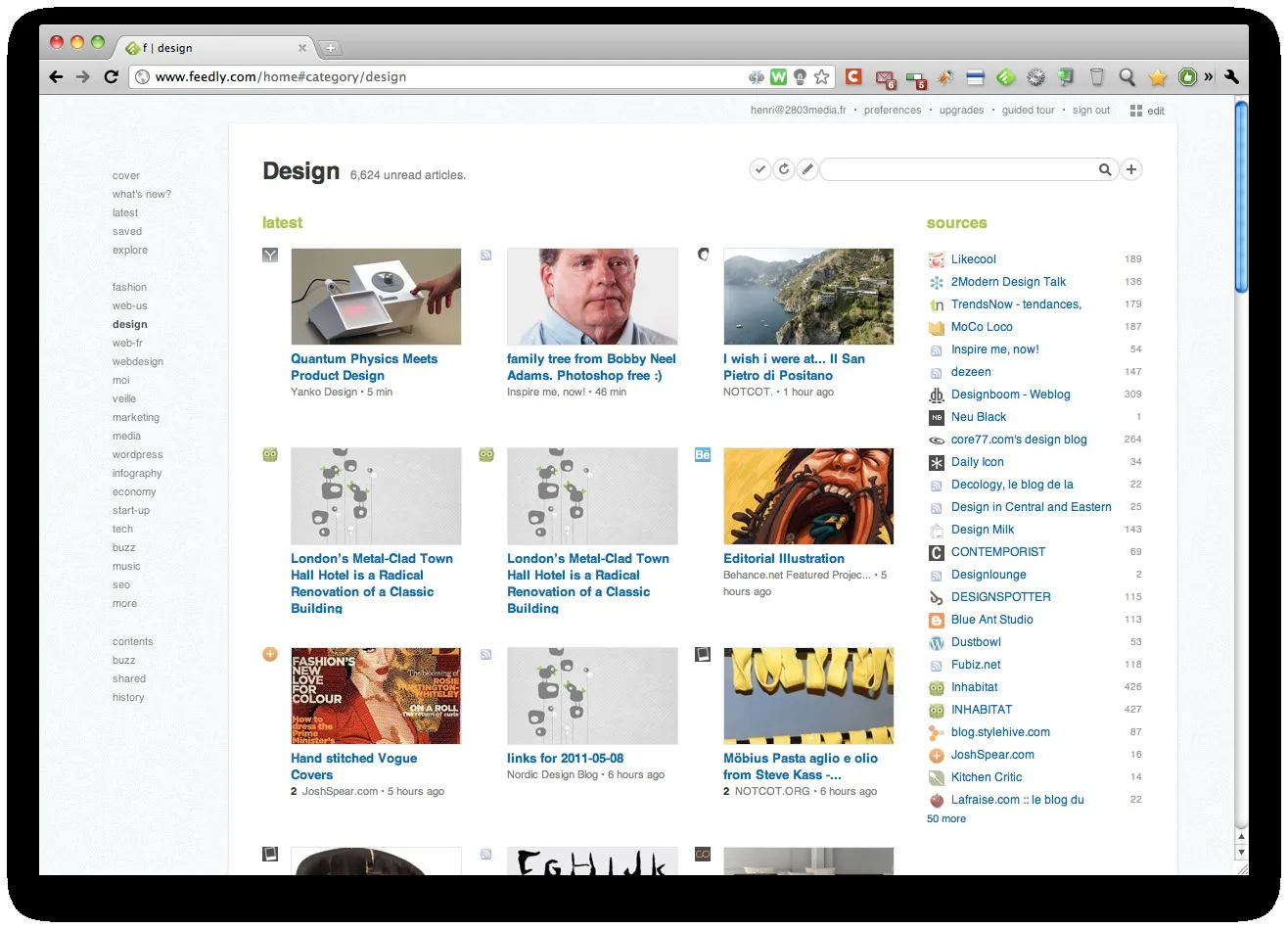1288x929 pixels.
Task: Click the magnifying glass extension icon
Action: coord(1127,76)
